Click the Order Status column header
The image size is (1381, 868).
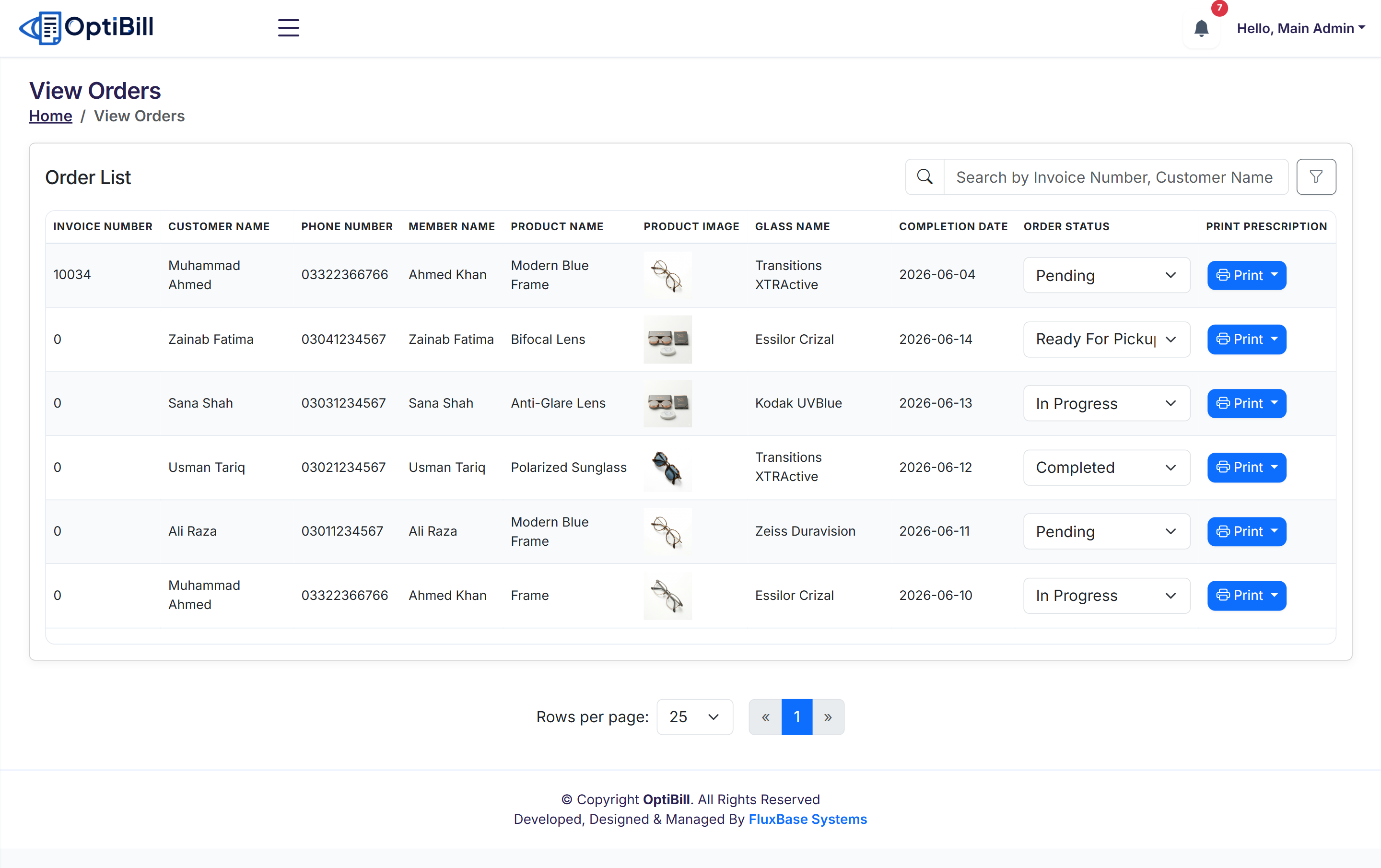coord(1066,227)
